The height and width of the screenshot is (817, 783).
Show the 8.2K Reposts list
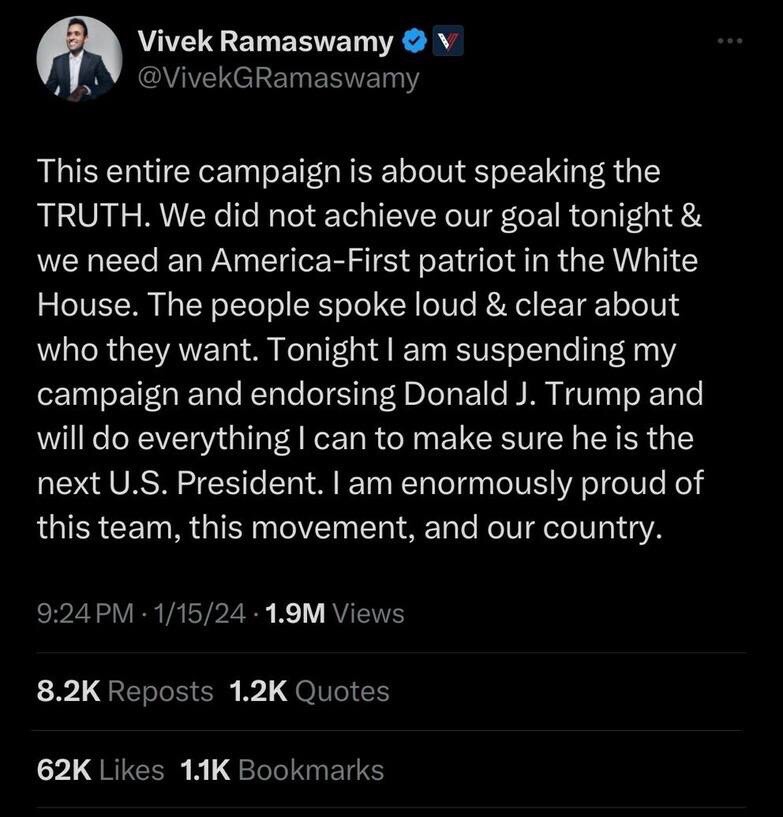point(125,690)
